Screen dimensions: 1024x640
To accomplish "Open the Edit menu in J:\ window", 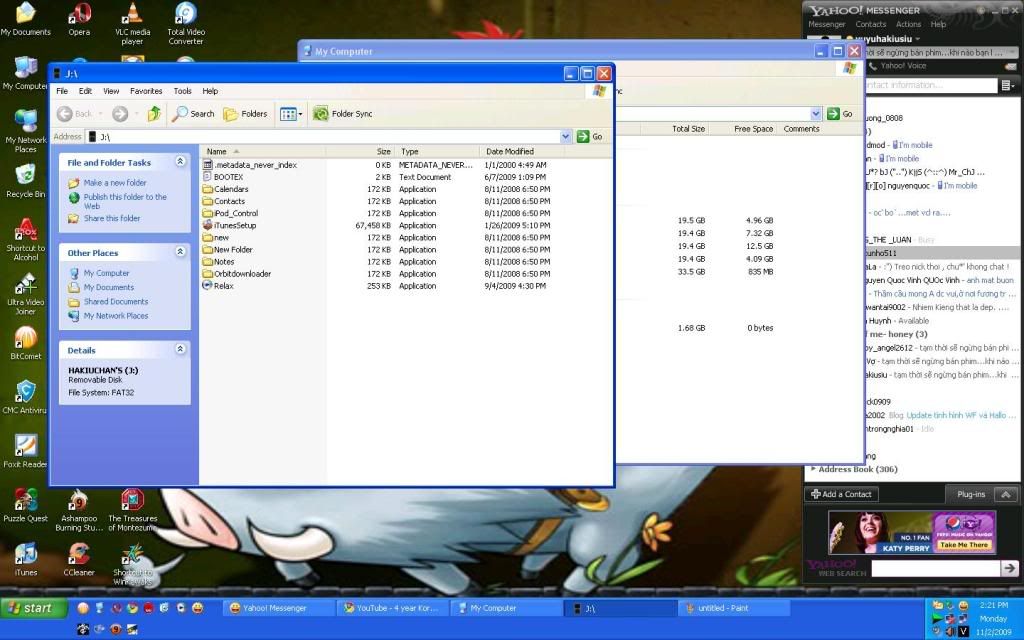I will [x=86, y=91].
